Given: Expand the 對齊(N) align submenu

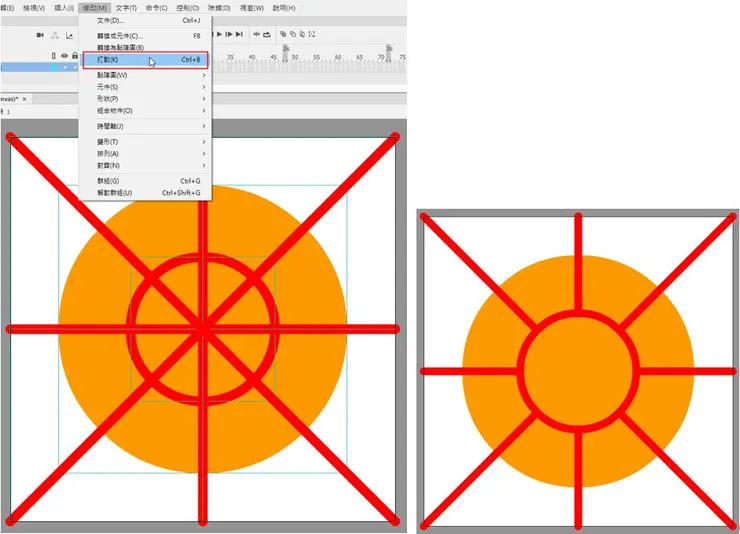Looking at the screenshot, I should (x=145, y=166).
